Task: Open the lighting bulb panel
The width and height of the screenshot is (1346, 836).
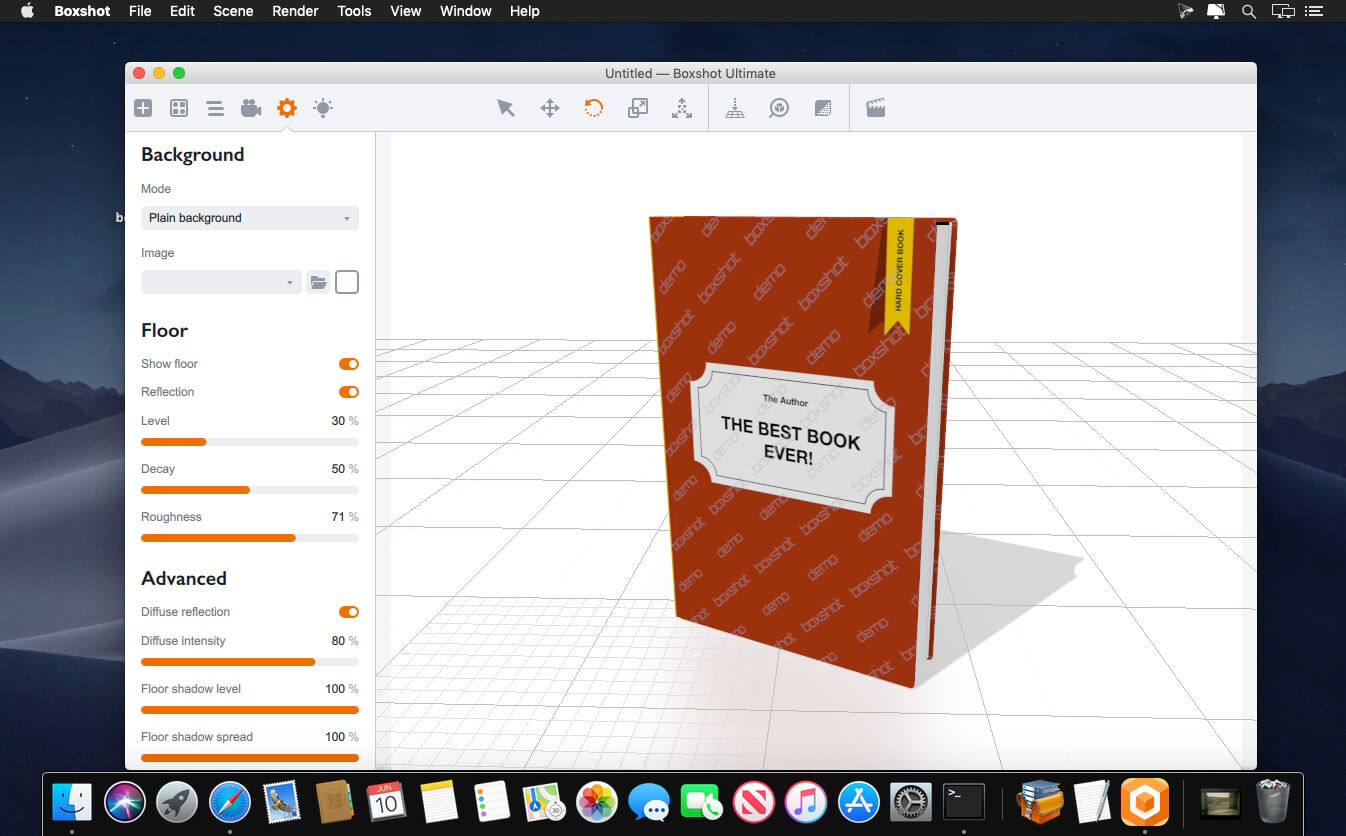Action: pyautogui.click(x=323, y=108)
